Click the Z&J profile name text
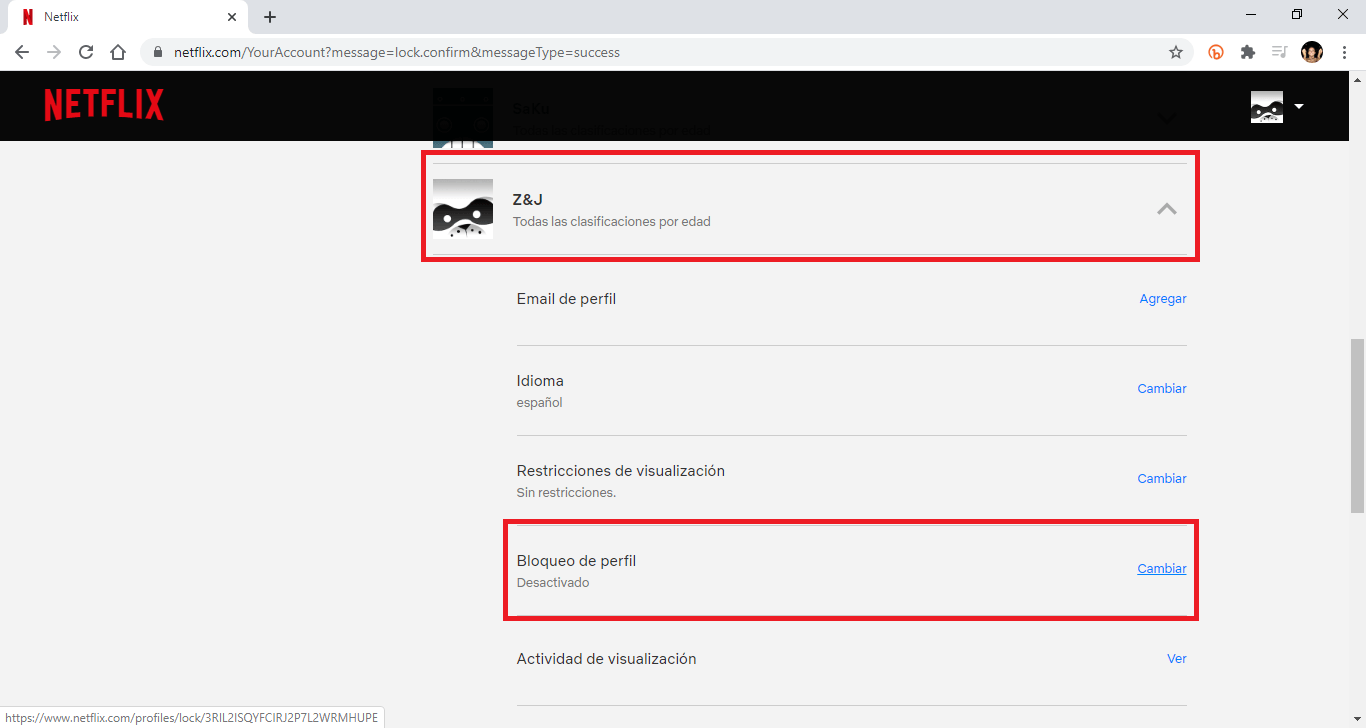The width and height of the screenshot is (1366, 728). pyautogui.click(x=528, y=200)
